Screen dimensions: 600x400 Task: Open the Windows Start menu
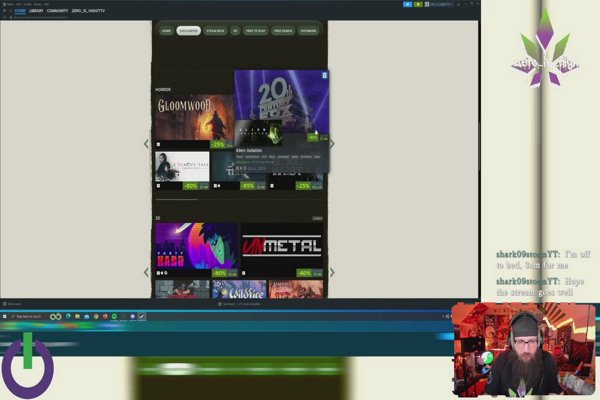(5, 317)
